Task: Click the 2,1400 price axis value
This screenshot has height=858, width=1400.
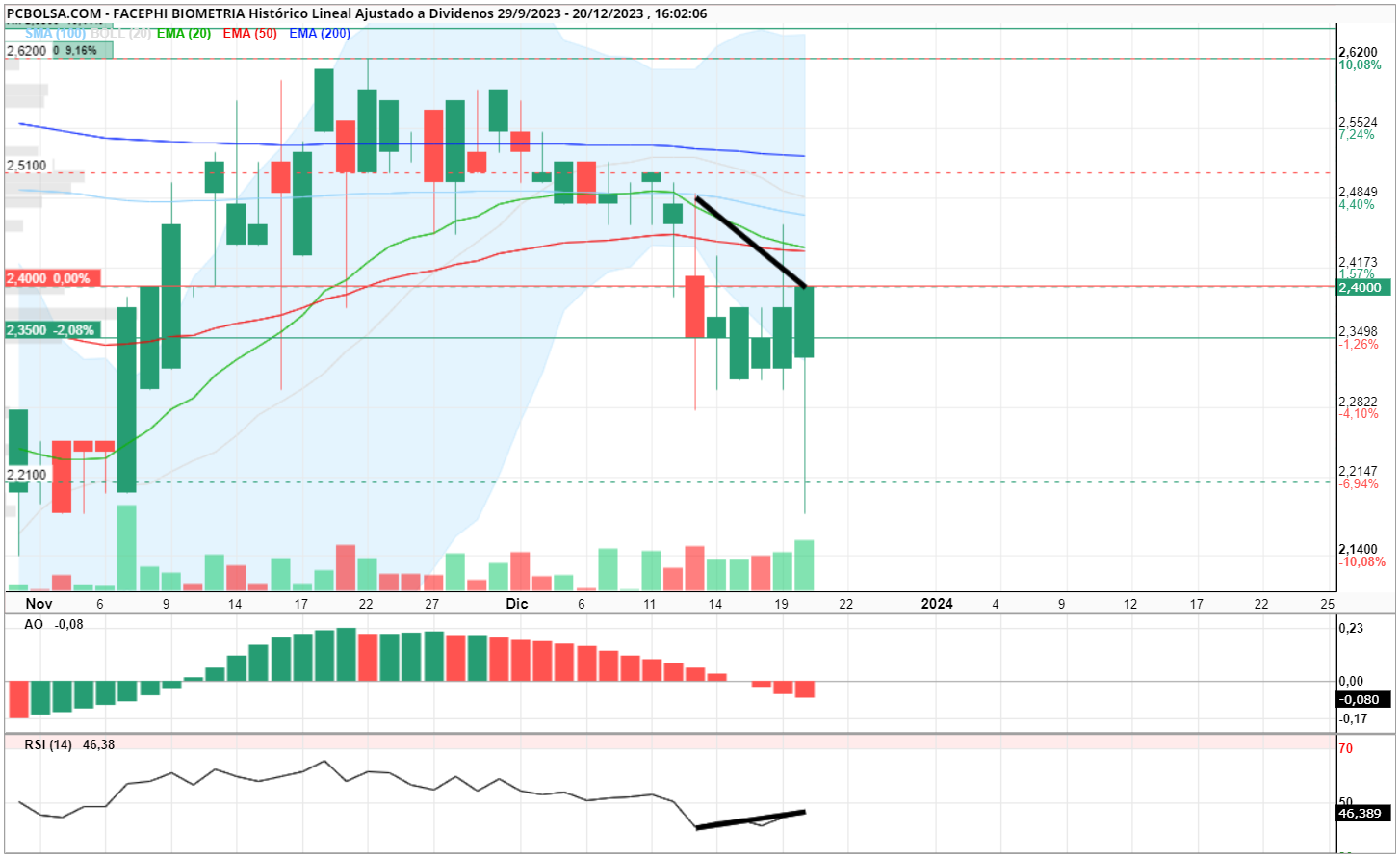Action: tap(1358, 550)
